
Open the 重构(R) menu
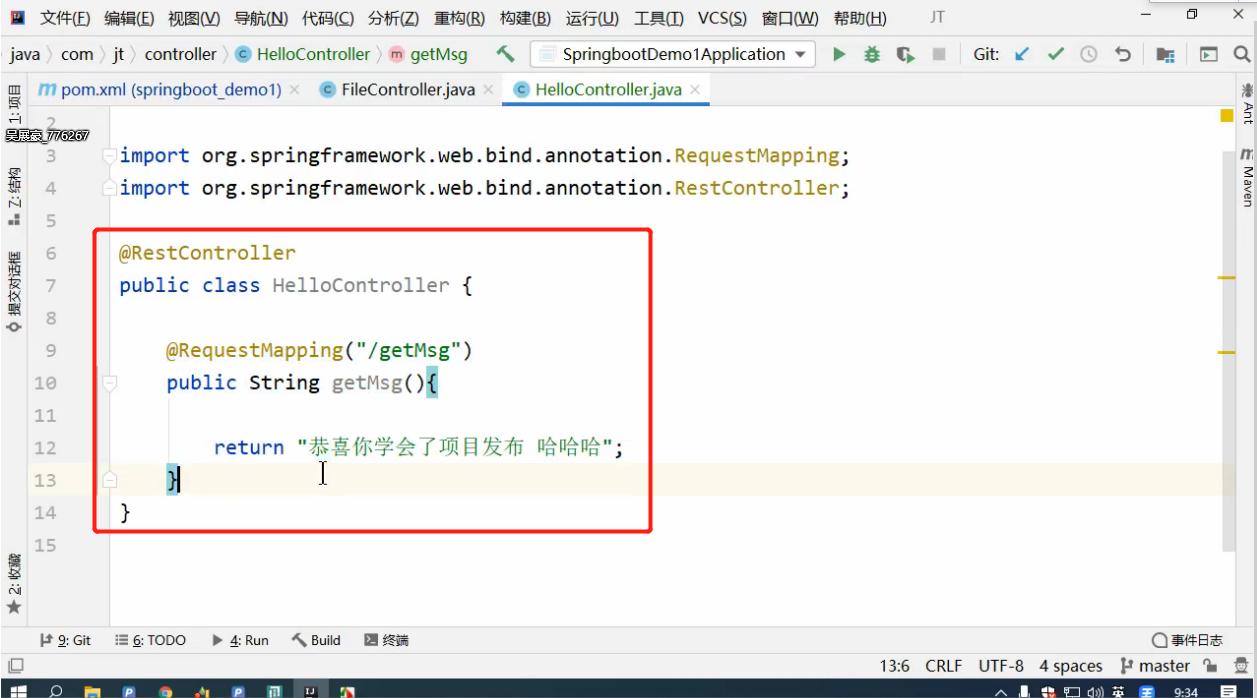tap(460, 18)
